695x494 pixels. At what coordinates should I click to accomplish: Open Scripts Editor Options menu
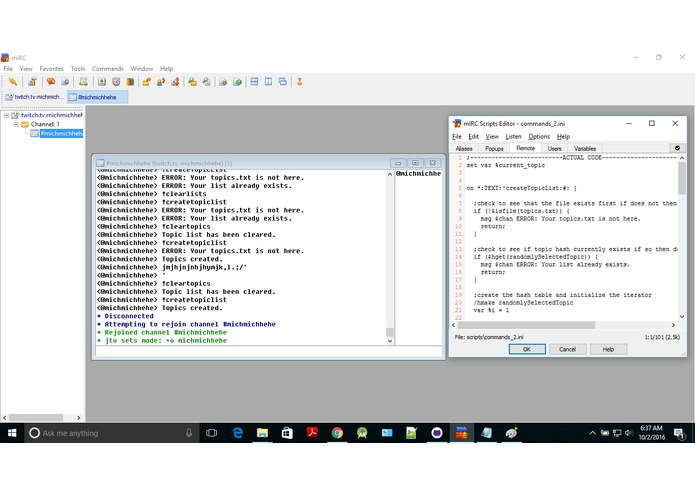(x=539, y=136)
